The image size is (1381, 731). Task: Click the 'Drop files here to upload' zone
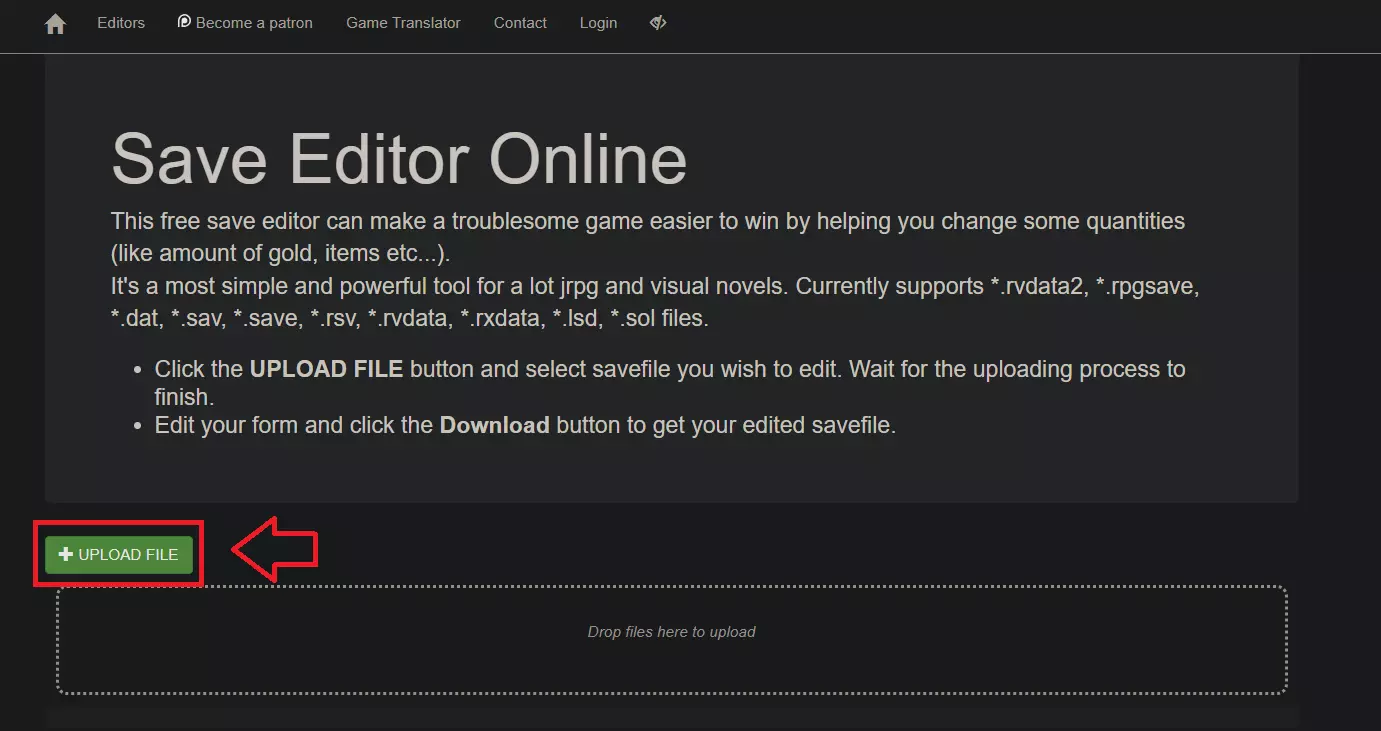(x=671, y=640)
